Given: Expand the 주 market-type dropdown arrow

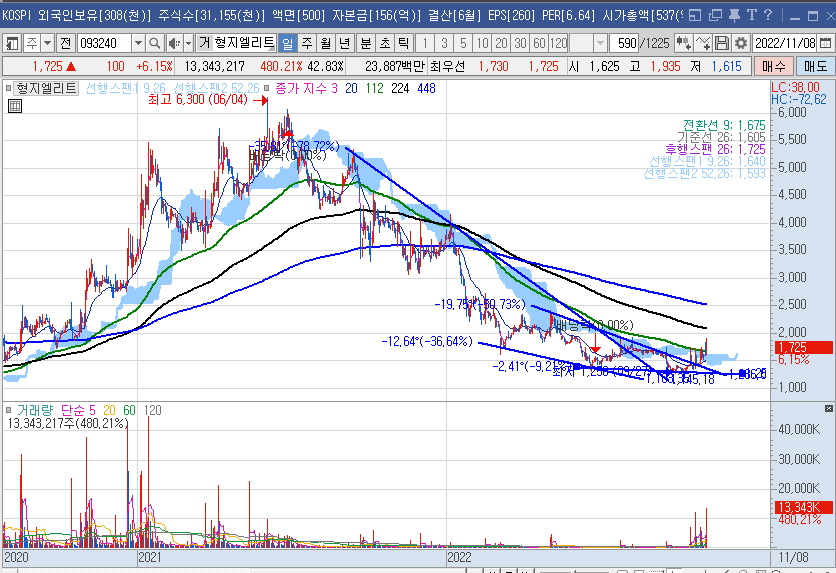Looking at the screenshot, I should click(x=47, y=43).
